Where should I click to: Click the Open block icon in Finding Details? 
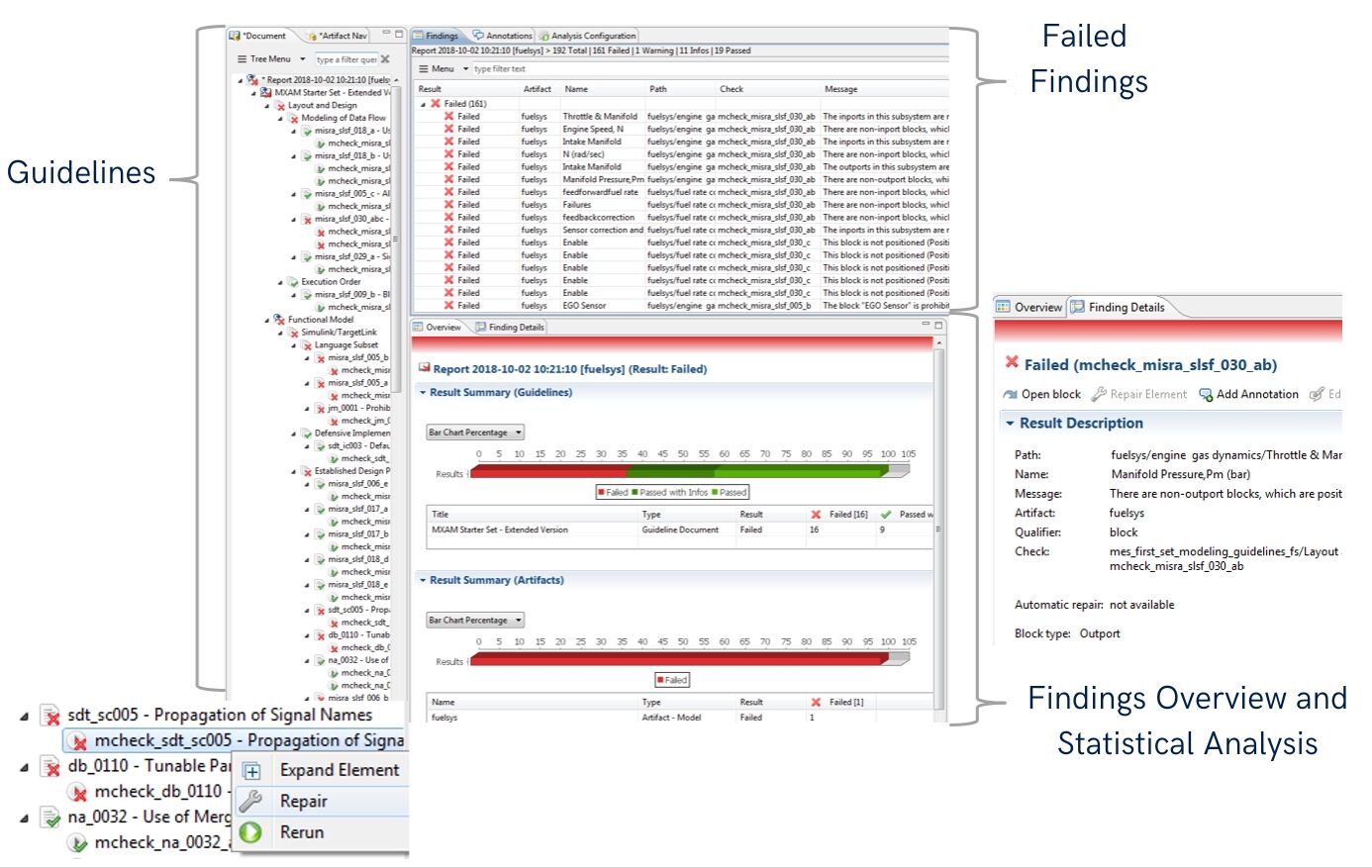coord(1011,394)
